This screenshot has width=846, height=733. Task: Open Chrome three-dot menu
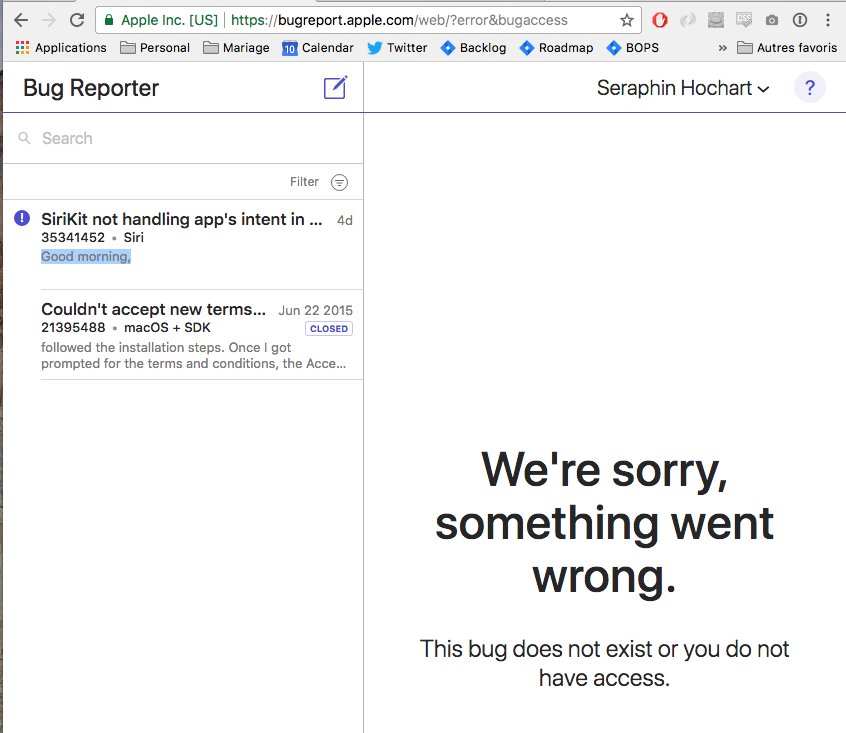point(828,20)
